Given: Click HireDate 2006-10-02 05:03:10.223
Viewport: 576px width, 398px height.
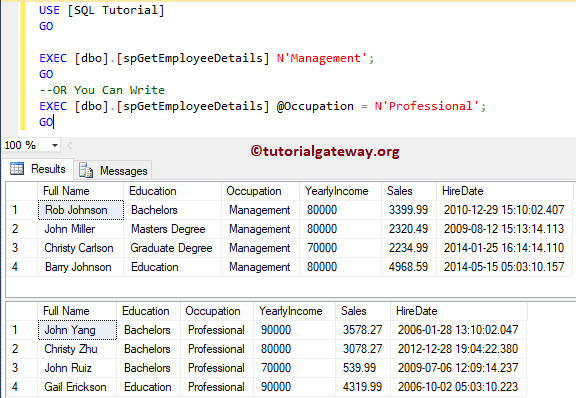Looking at the screenshot, I should [x=459, y=387].
